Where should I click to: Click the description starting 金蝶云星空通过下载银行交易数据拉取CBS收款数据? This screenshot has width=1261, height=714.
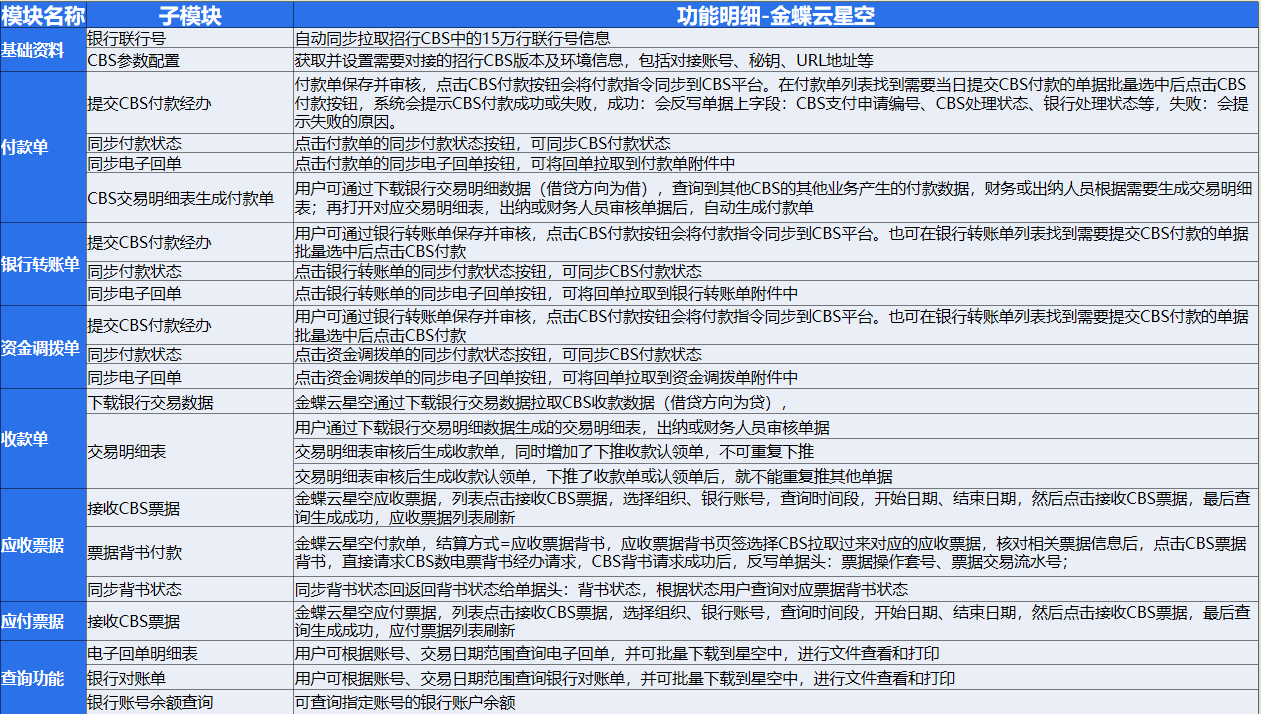point(776,402)
